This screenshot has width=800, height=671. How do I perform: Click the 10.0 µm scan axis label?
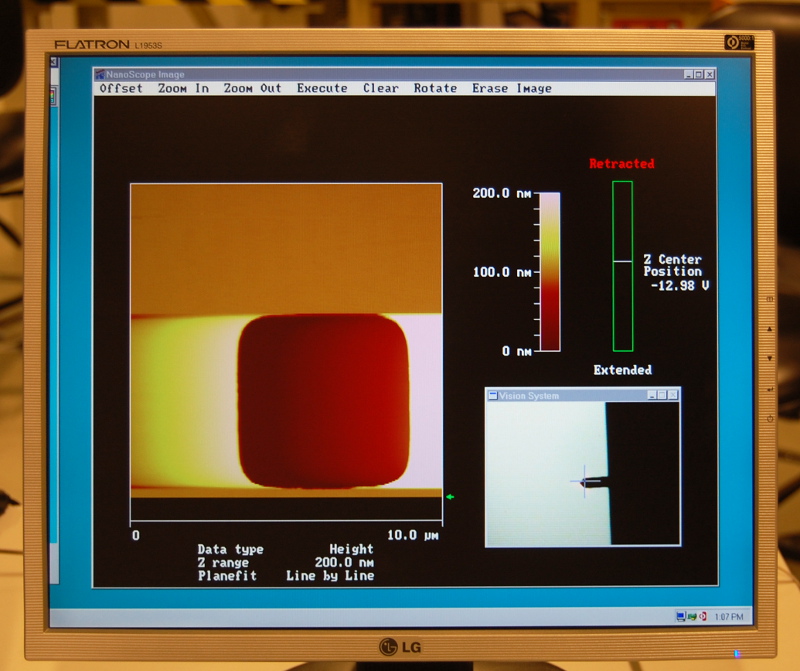coord(413,535)
